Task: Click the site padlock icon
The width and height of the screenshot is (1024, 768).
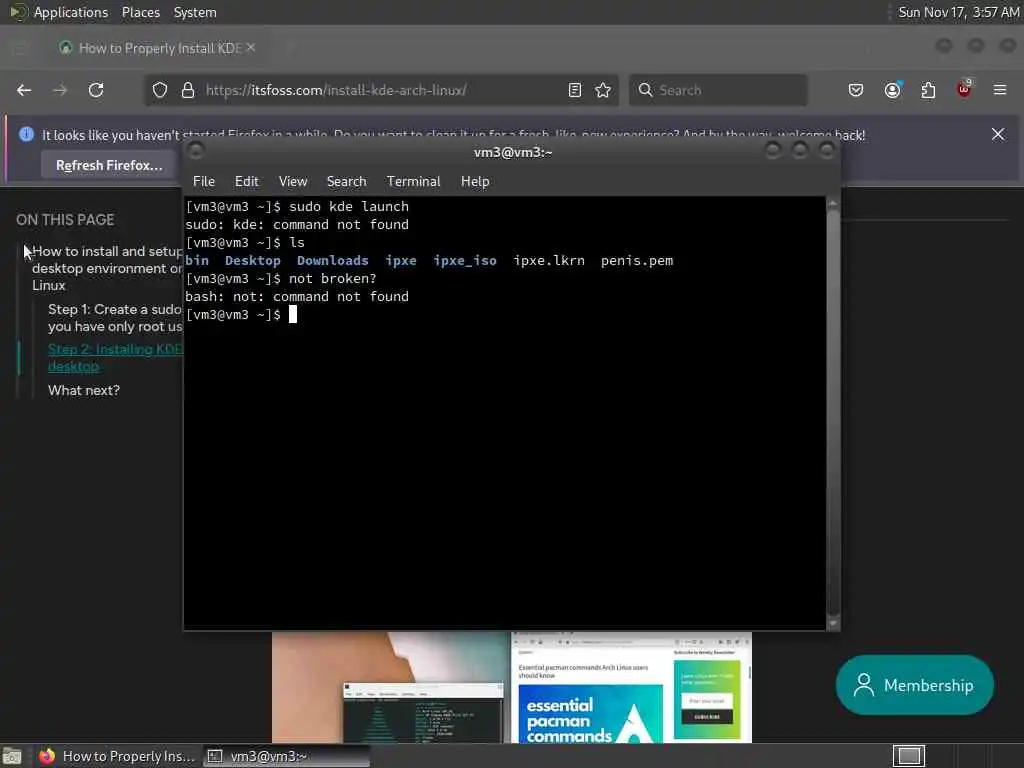Action: (x=188, y=90)
